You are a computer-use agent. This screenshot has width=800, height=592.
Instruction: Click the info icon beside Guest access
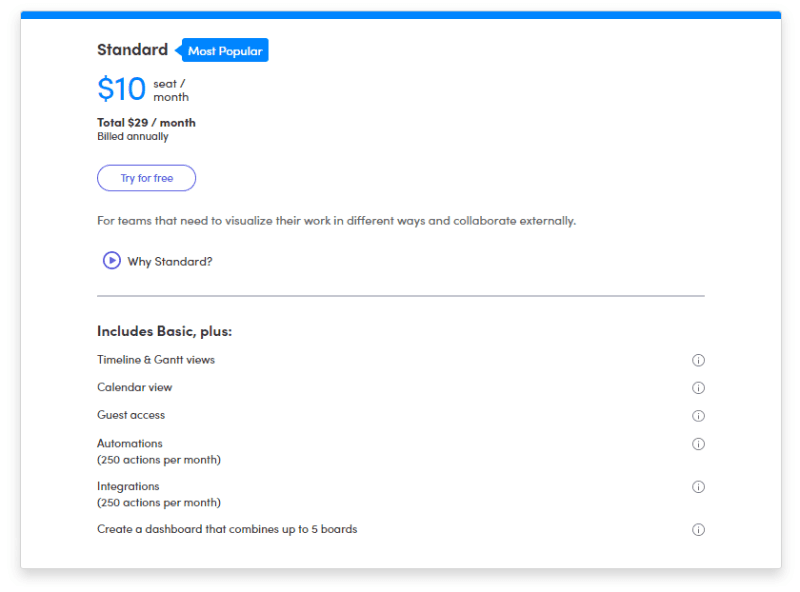coord(698,416)
